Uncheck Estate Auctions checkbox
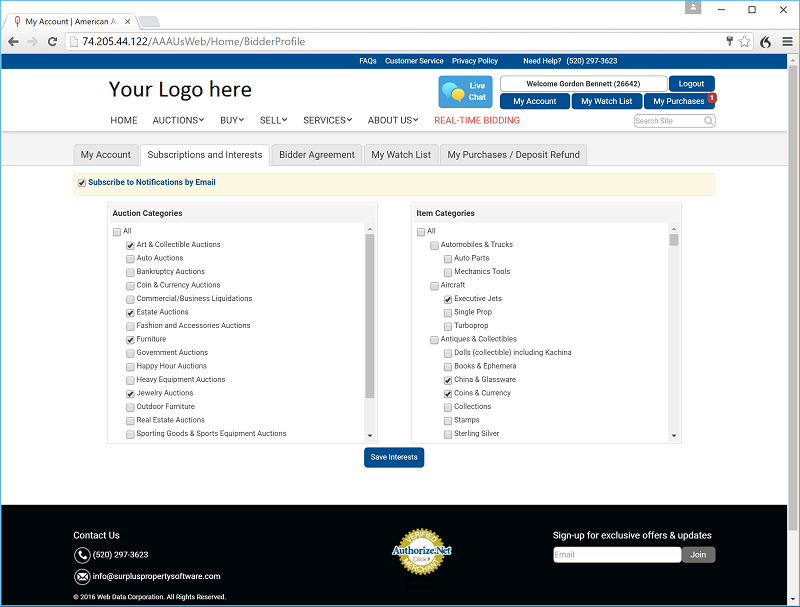The image size is (800, 607). point(130,313)
